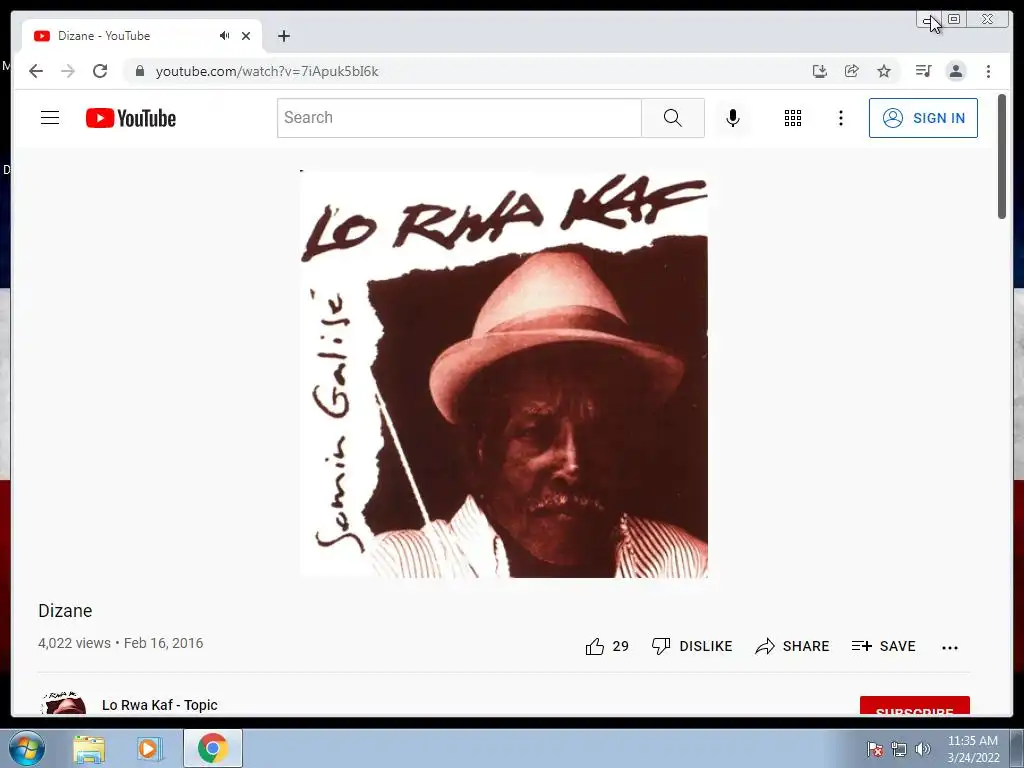Open the Lo Rwa Kaf - Topic channel
The height and width of the screenshot is (768, 1024).
pyautogui.click(x=159, y=705)
